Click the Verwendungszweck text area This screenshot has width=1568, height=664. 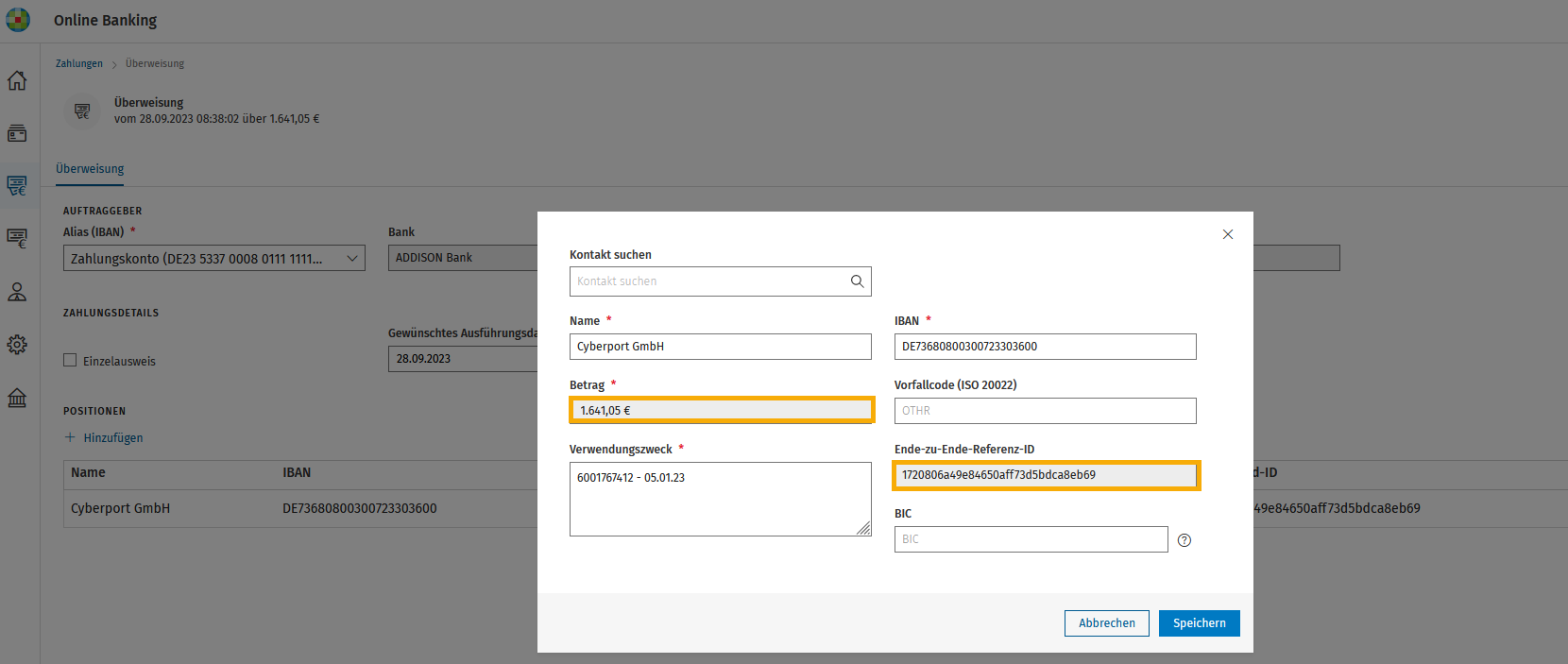(x=721, y=499)
